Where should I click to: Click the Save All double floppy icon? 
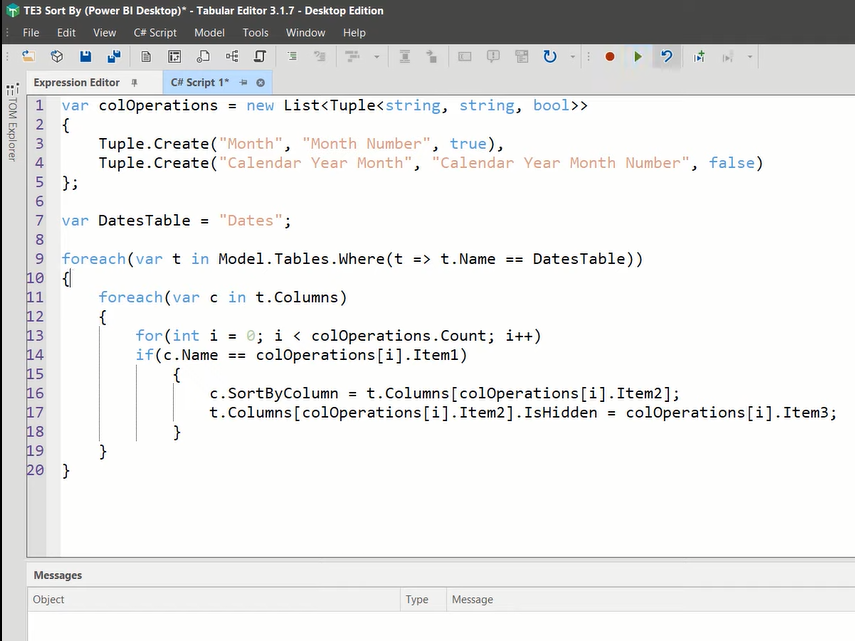[114, 57]
